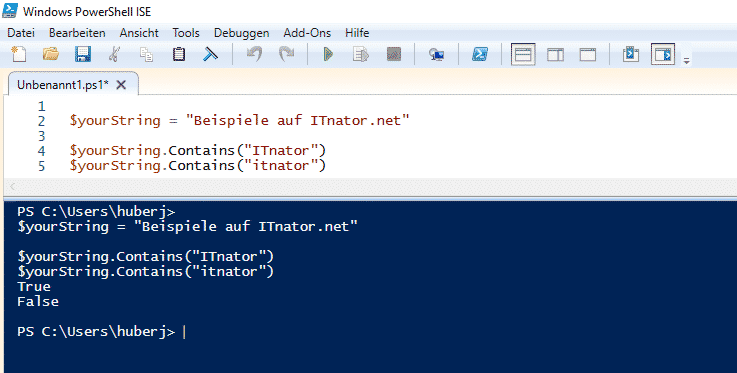
Task: Click console $yourString assignment line
Action: 188,227
